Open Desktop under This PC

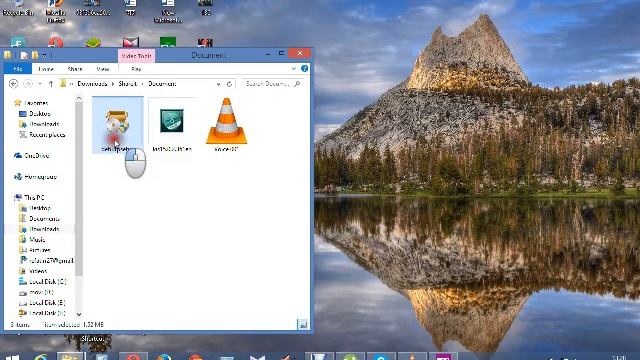coord(35,208)
